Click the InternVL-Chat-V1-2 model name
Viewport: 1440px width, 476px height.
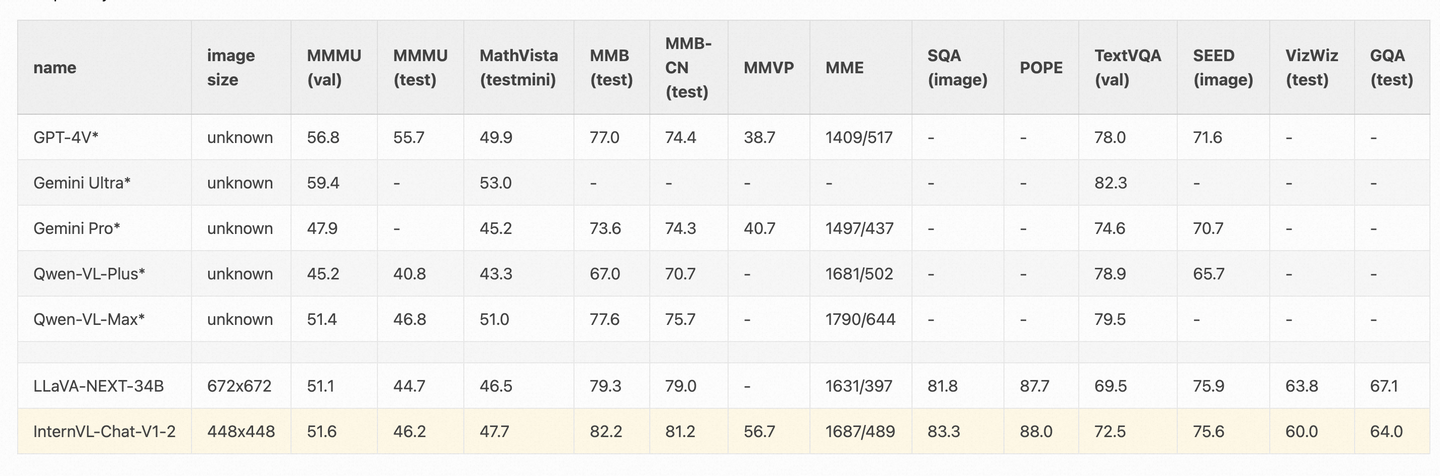point(104,431)
